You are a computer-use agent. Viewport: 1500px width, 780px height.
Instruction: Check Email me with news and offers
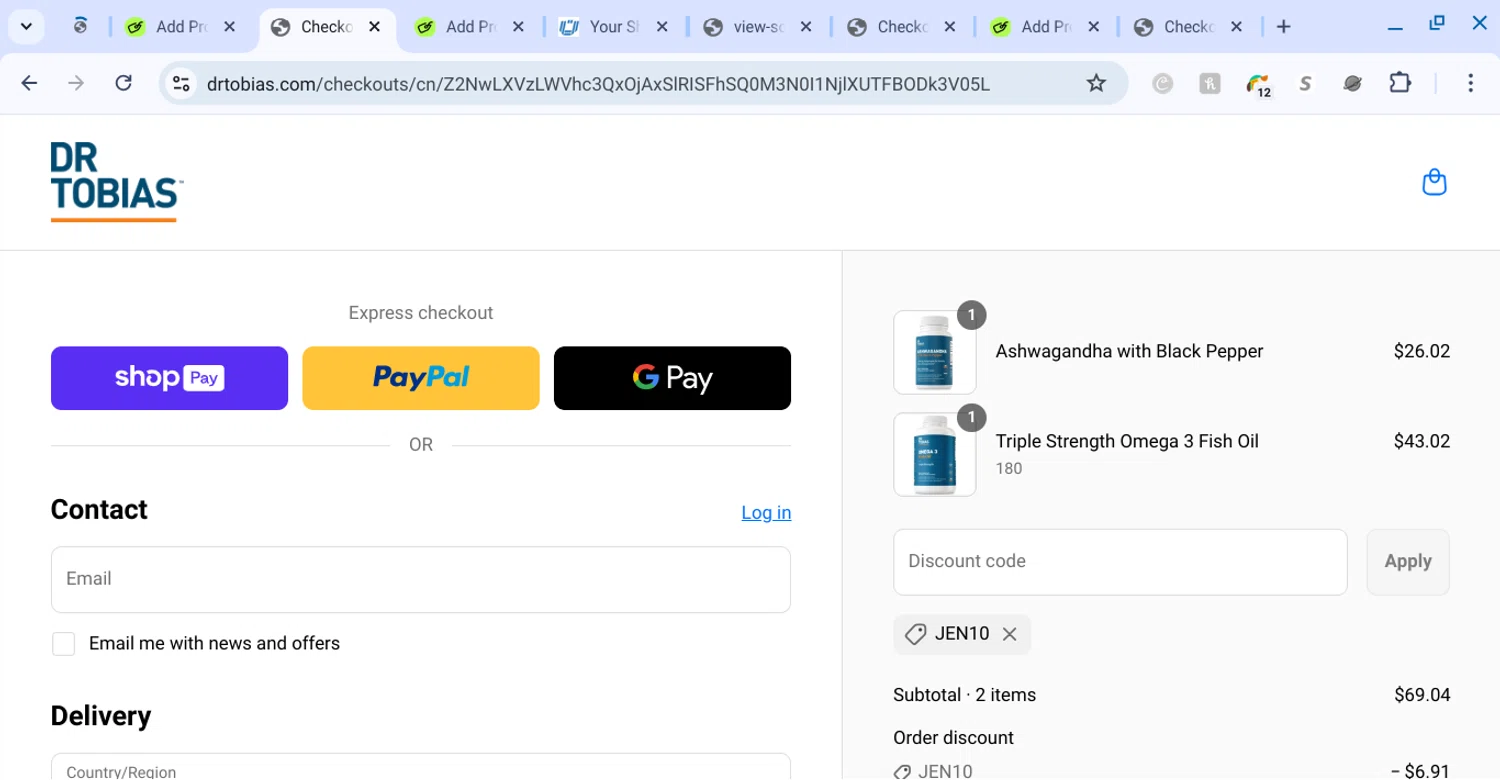pyautogui.click(x=64, y=644)
